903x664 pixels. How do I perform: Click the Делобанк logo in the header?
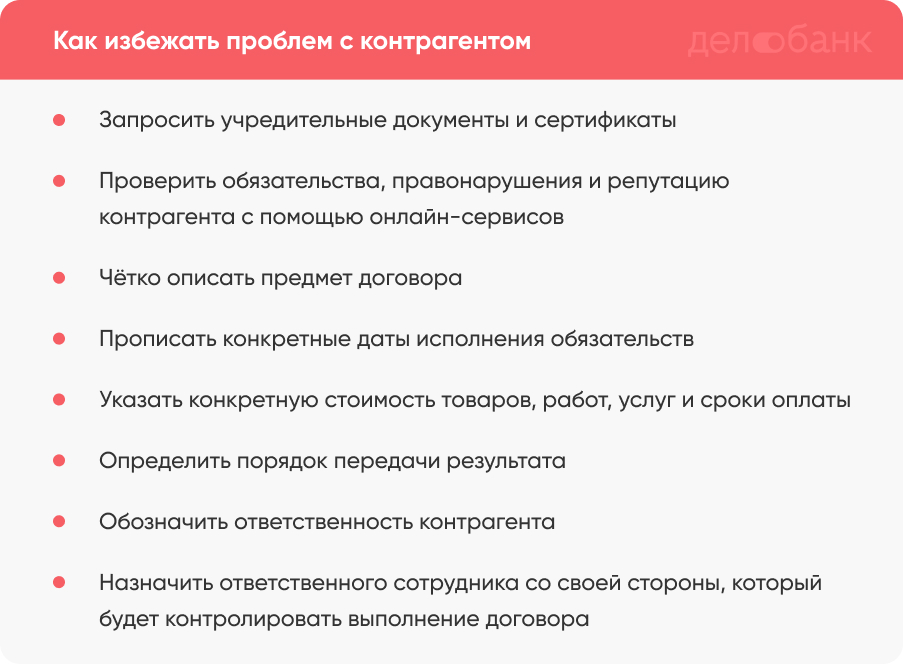779,41
